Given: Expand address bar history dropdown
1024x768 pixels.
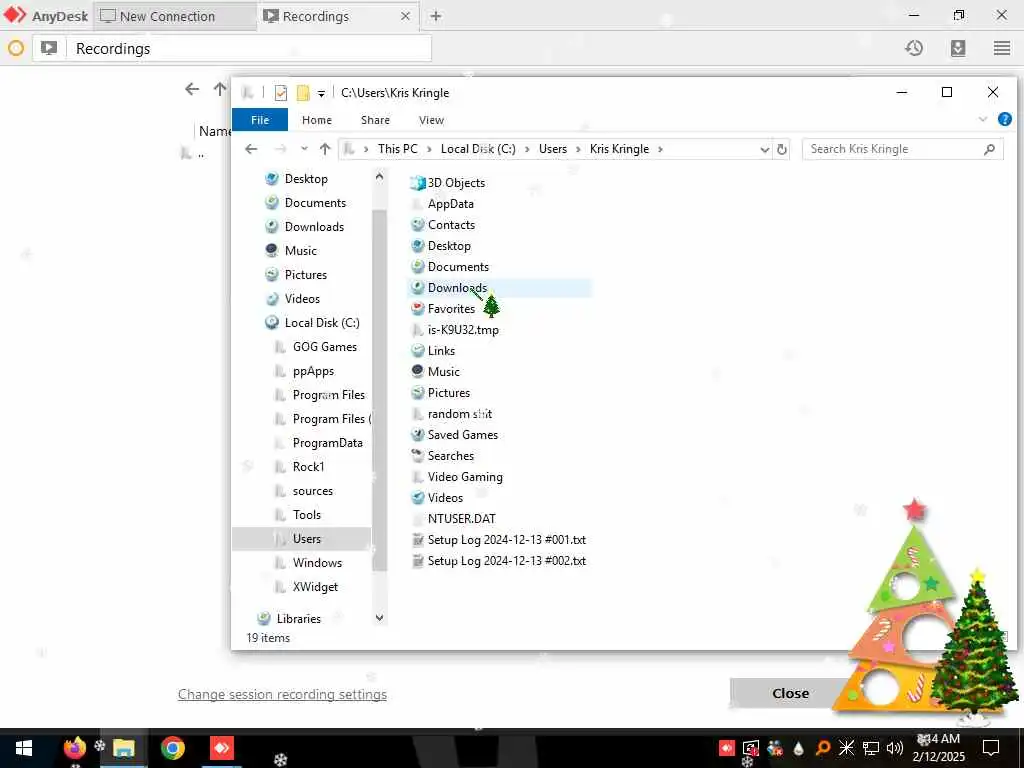Looking at the screenshot, I should pyautogui.click(x=764, y=150).
